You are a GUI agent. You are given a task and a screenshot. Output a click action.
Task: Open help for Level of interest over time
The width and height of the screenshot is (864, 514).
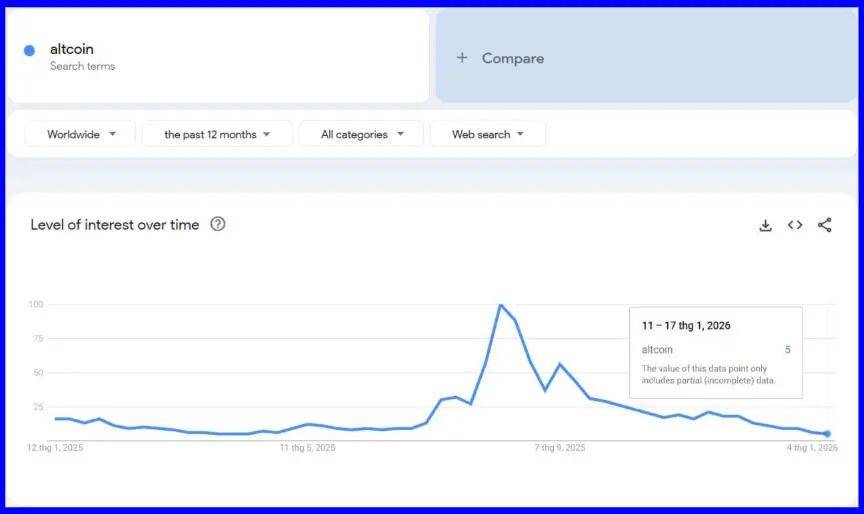pos(218,224)
